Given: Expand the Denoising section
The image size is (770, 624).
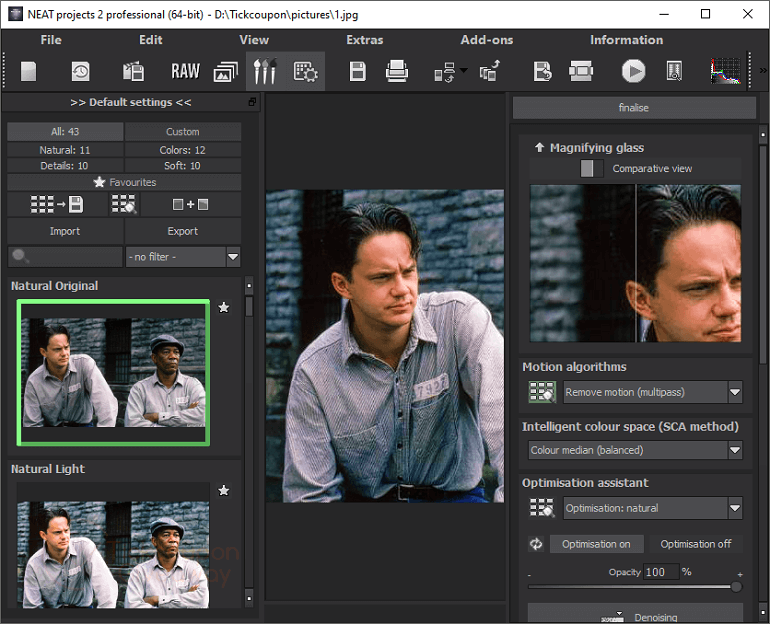Looking at the screenshot, I should (635, 614).
